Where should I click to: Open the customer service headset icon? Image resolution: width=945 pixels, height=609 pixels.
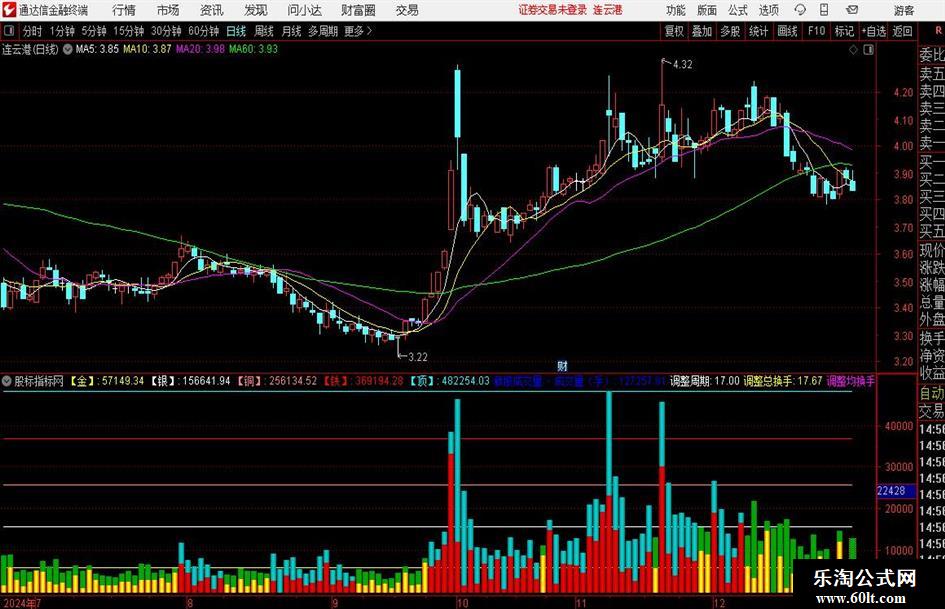[800, 10]
